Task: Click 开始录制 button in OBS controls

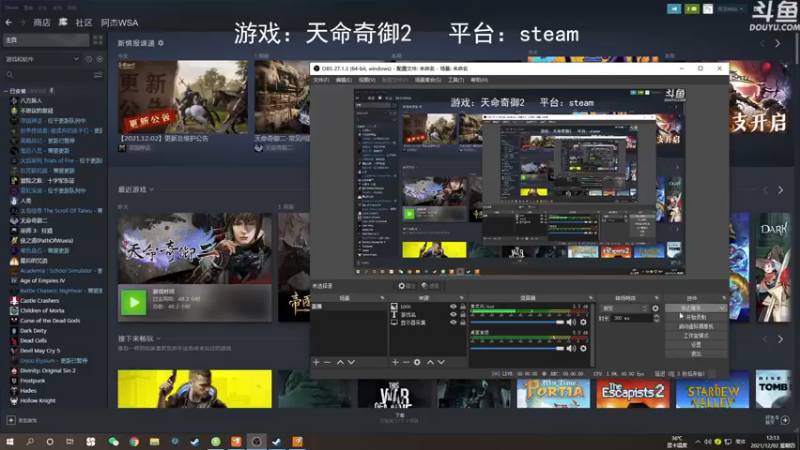Action: coord(696,317)
